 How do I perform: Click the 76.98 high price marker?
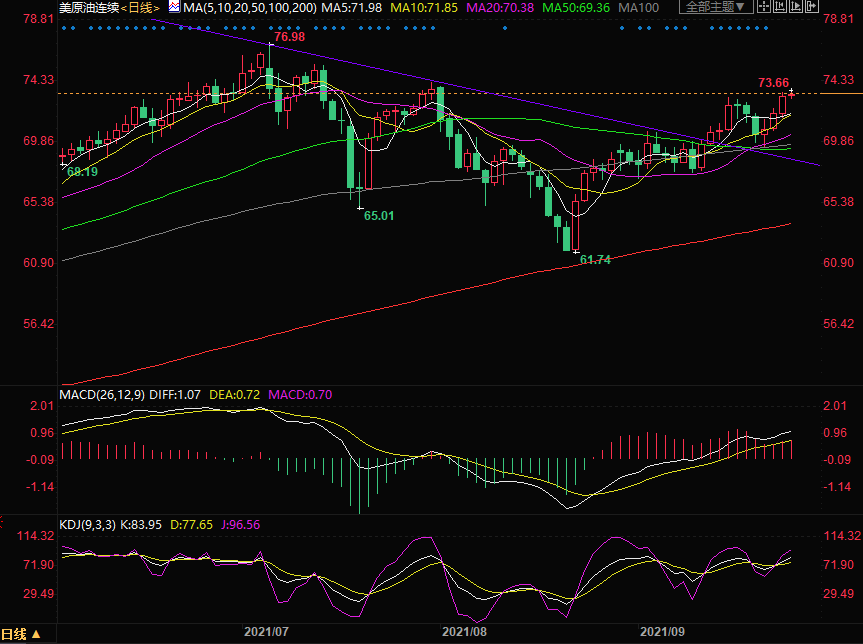coord(289,37)
